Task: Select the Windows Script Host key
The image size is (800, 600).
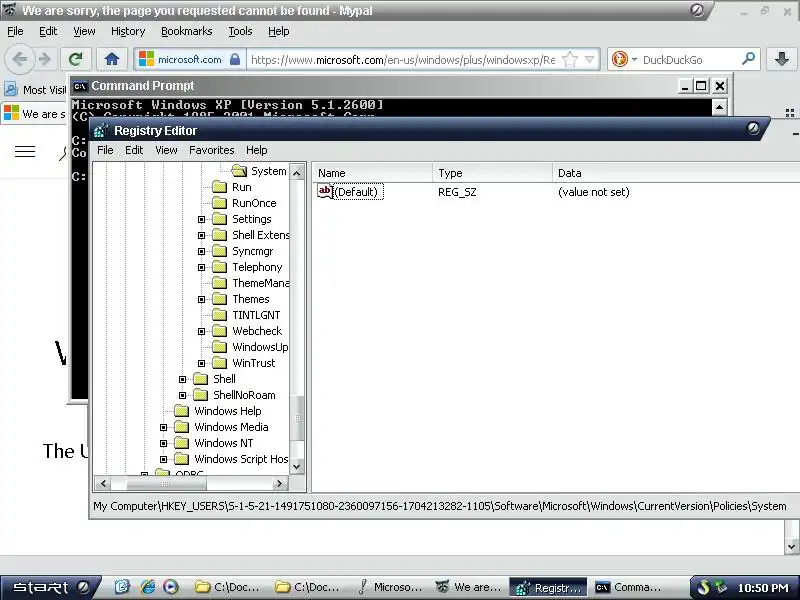Action: pyautogui.click(x=232, y=459)
